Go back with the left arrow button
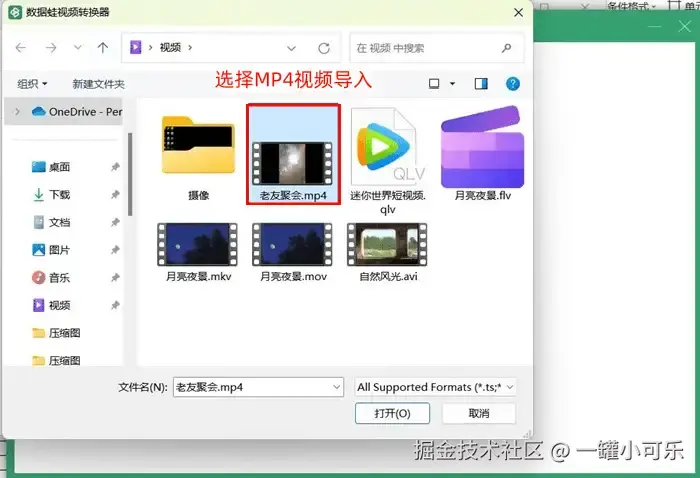The width and height of the screenshot is (700, 478). point(21,48)
